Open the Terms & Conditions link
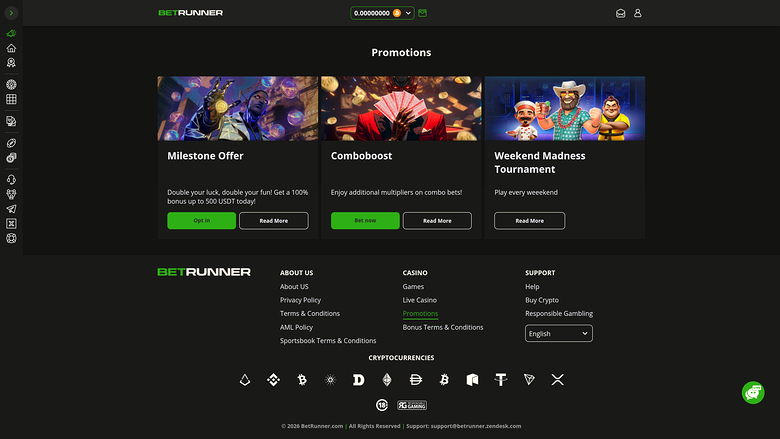The width and height of the screenshot is (780, 439). (310, 314)
